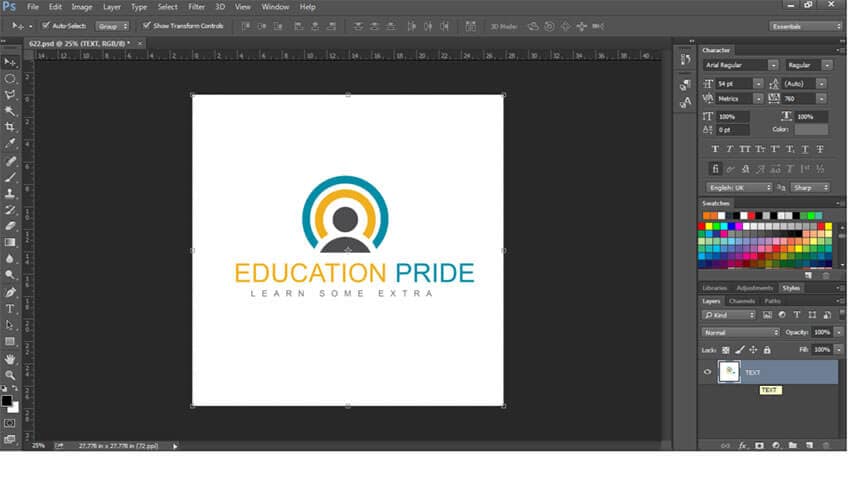The image size is (850, 478).
Task: Select the Eraser tool
Action: click(10, 226)
